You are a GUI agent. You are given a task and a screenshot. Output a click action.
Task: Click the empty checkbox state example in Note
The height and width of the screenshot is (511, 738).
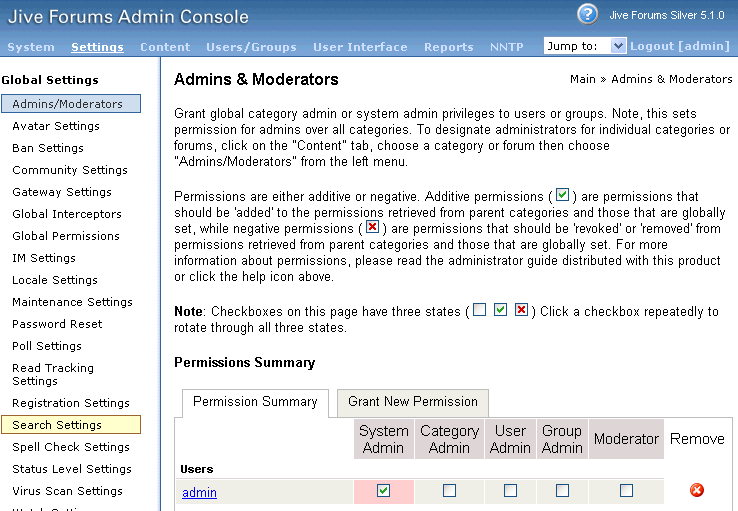click(480, 310)
